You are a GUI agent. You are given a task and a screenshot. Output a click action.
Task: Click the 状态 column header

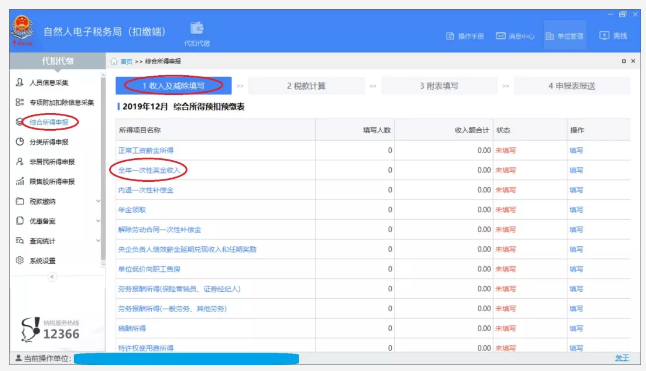pyautogui.click(x=530, y=130)
